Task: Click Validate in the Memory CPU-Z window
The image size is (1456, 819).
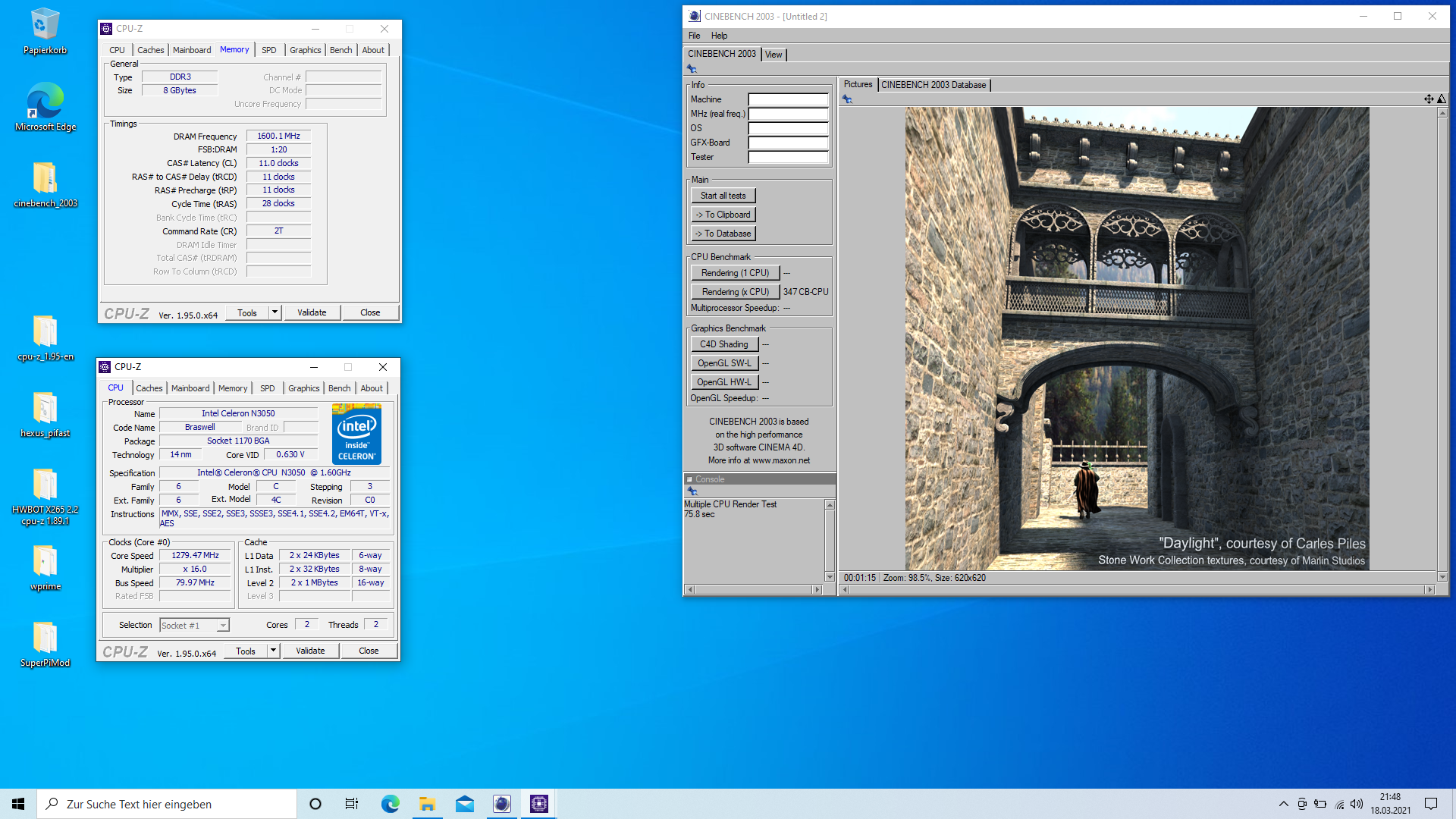Action: click(312, 312)
